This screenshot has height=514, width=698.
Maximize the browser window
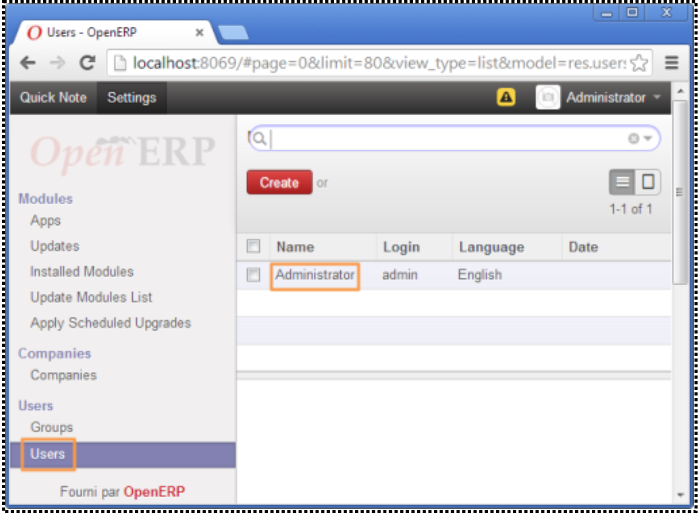pyautogui.click(x=632, y=12)
